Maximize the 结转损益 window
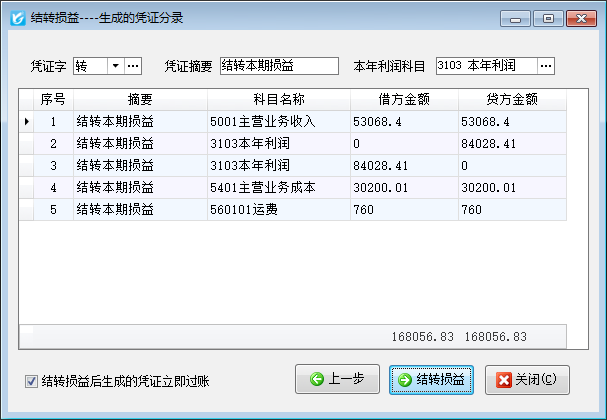 [x=548, y=17]
